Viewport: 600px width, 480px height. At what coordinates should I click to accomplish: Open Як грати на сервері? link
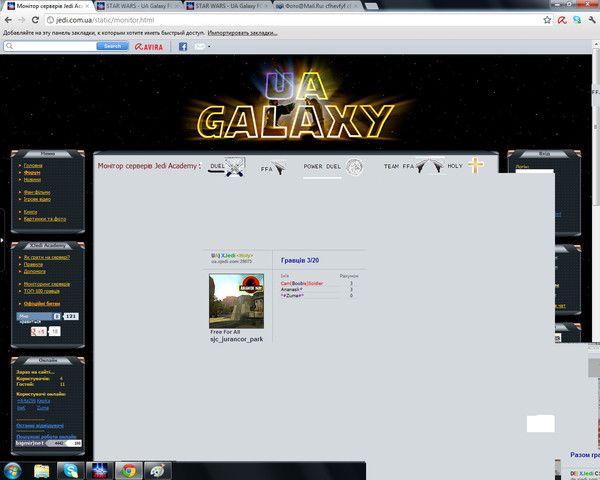coord(47,257)
